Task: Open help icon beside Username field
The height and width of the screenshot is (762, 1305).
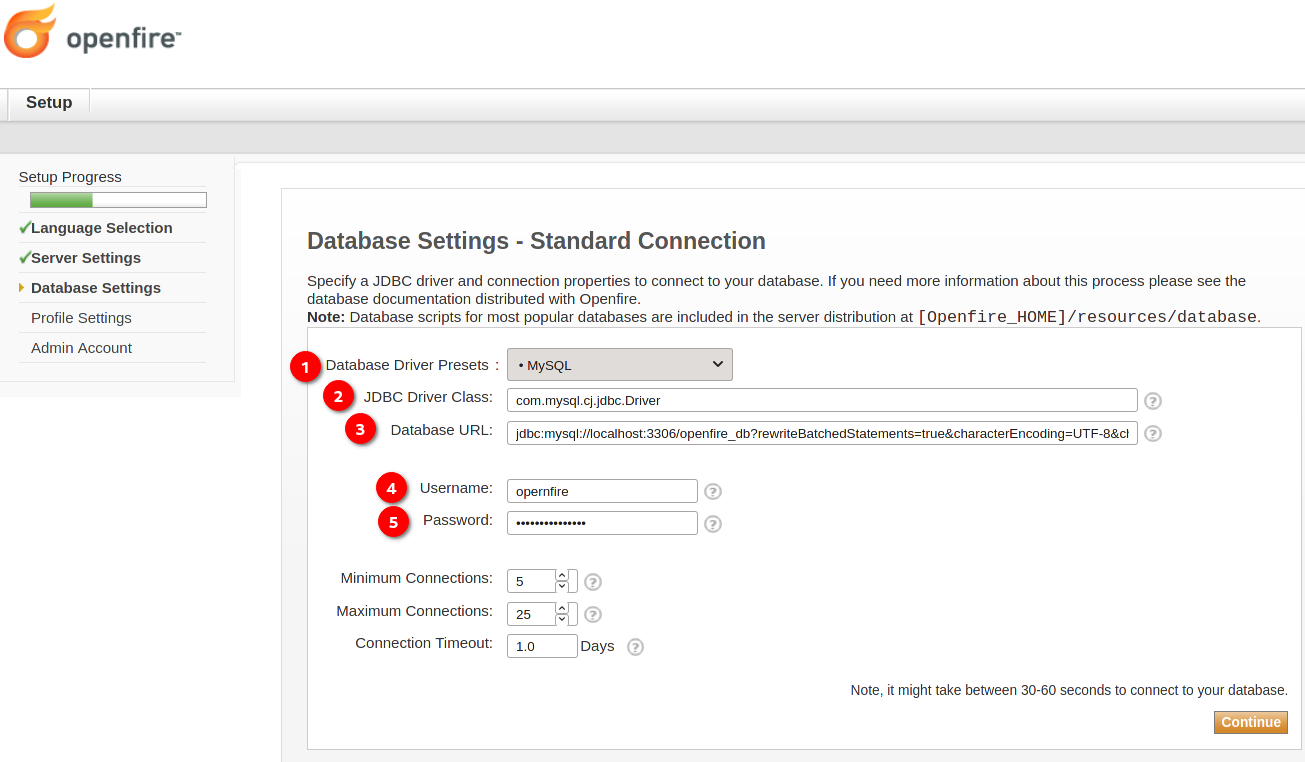Action: [713, 492]
